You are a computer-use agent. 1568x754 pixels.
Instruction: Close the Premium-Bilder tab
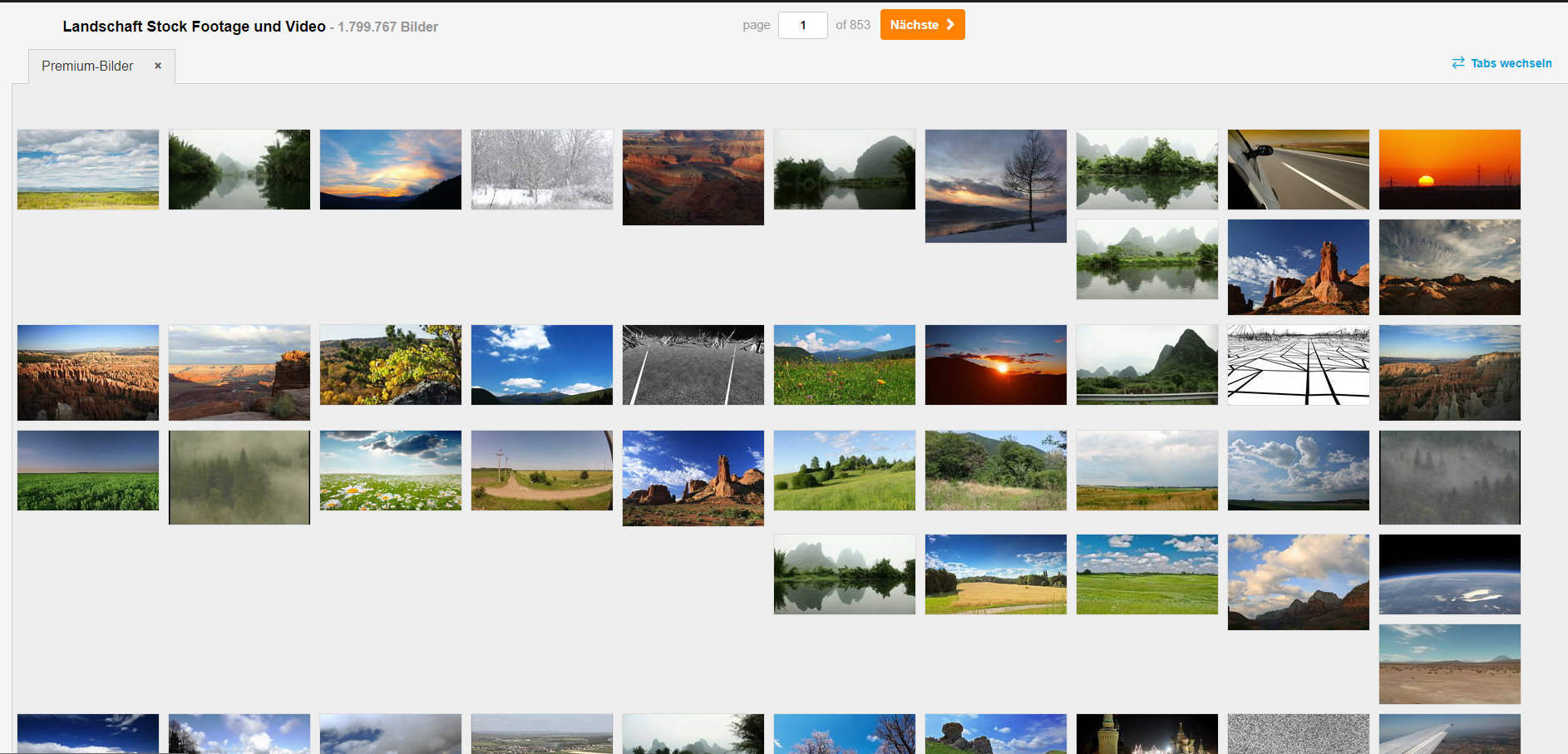[x=158, y=66]
